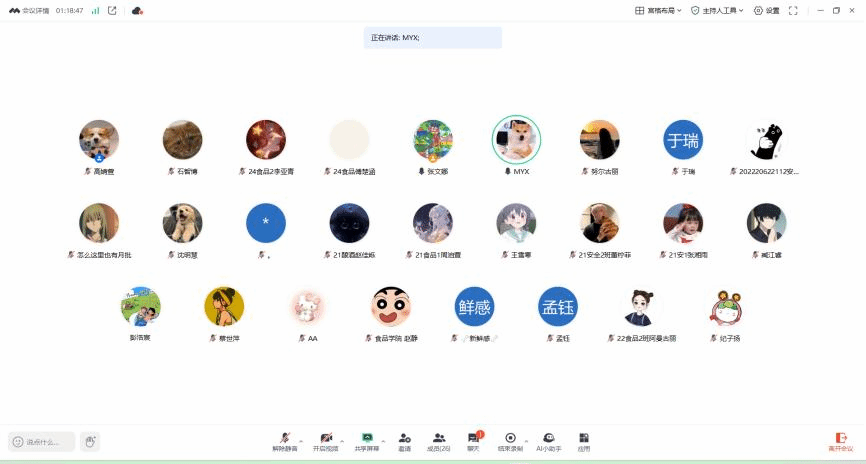Click 离开会议 to leave meeting
The height and width of the screenshot is (464, 866).
(x=840, y=441)
